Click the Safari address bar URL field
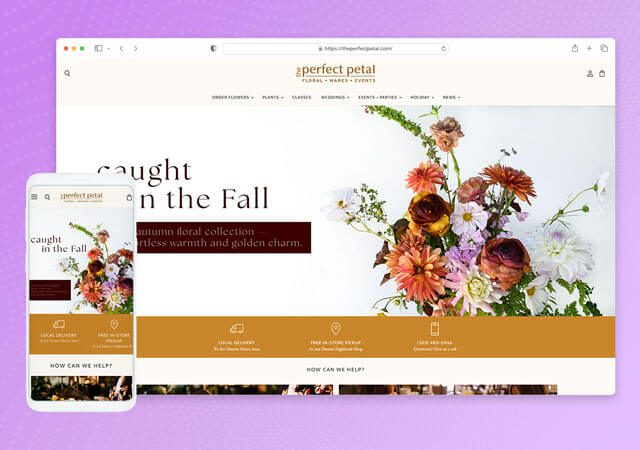Image resolution: width=640 pixels, height=450 pixels. [335, 48]
